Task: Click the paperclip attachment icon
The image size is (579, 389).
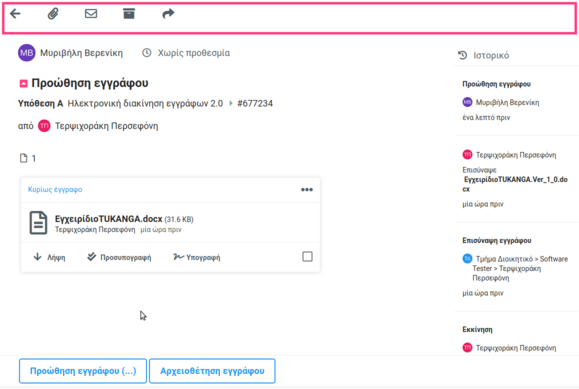Action: pos(53,14)
